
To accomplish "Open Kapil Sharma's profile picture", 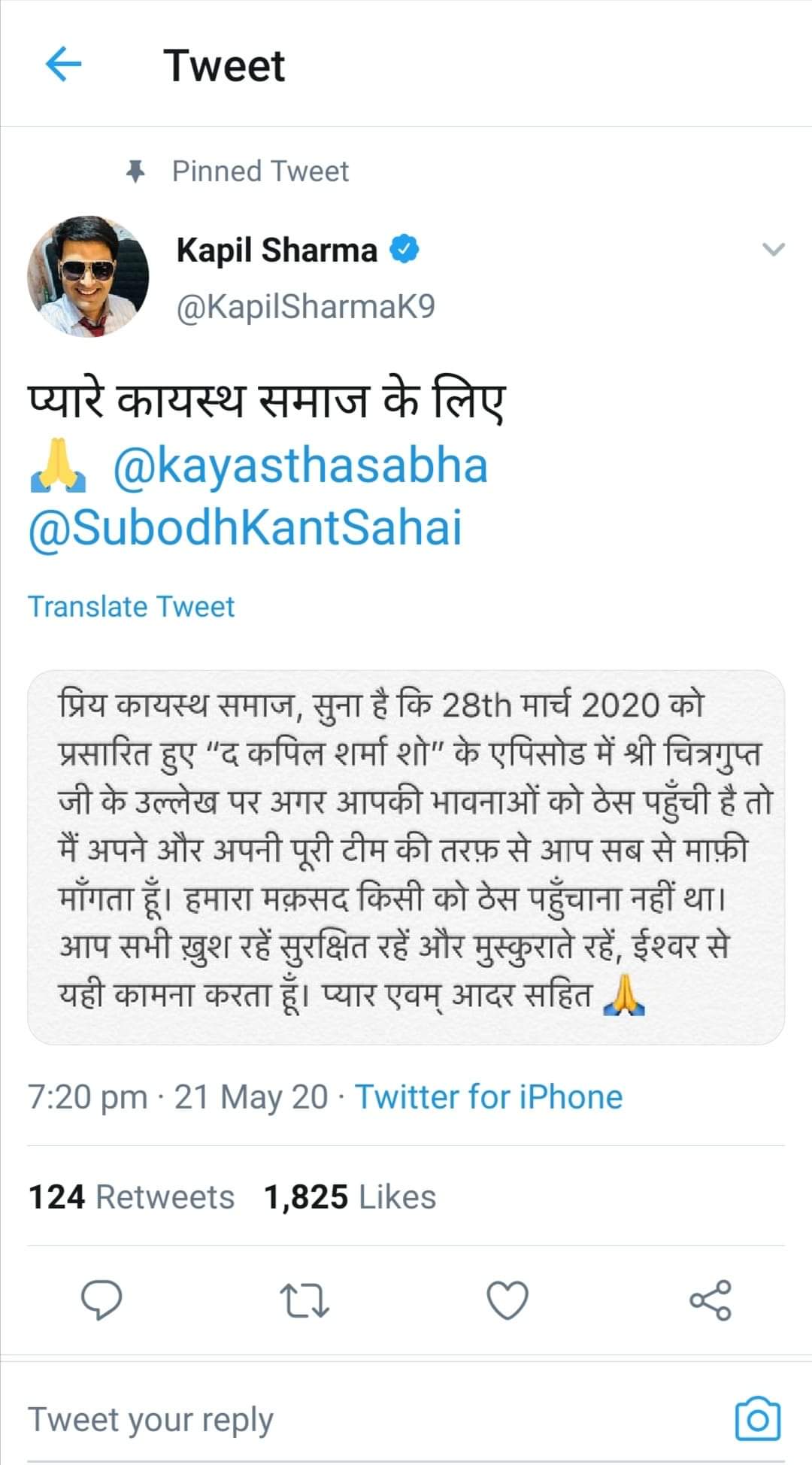I will pyautogui.click(x=88, y=276).
